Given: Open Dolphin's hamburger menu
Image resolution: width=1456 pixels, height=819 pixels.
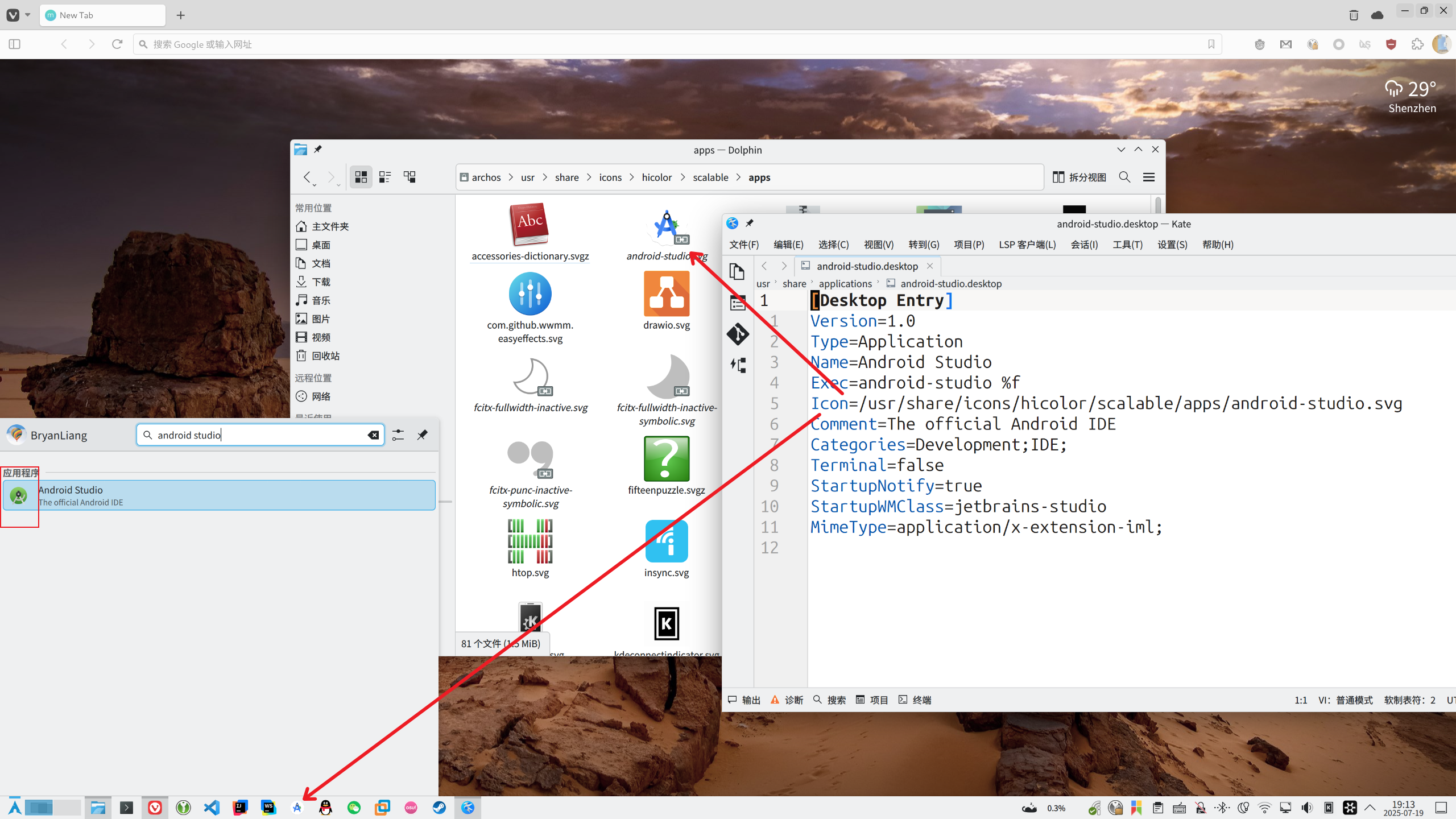Looking at the screenshot, I should pos(1149,177).
